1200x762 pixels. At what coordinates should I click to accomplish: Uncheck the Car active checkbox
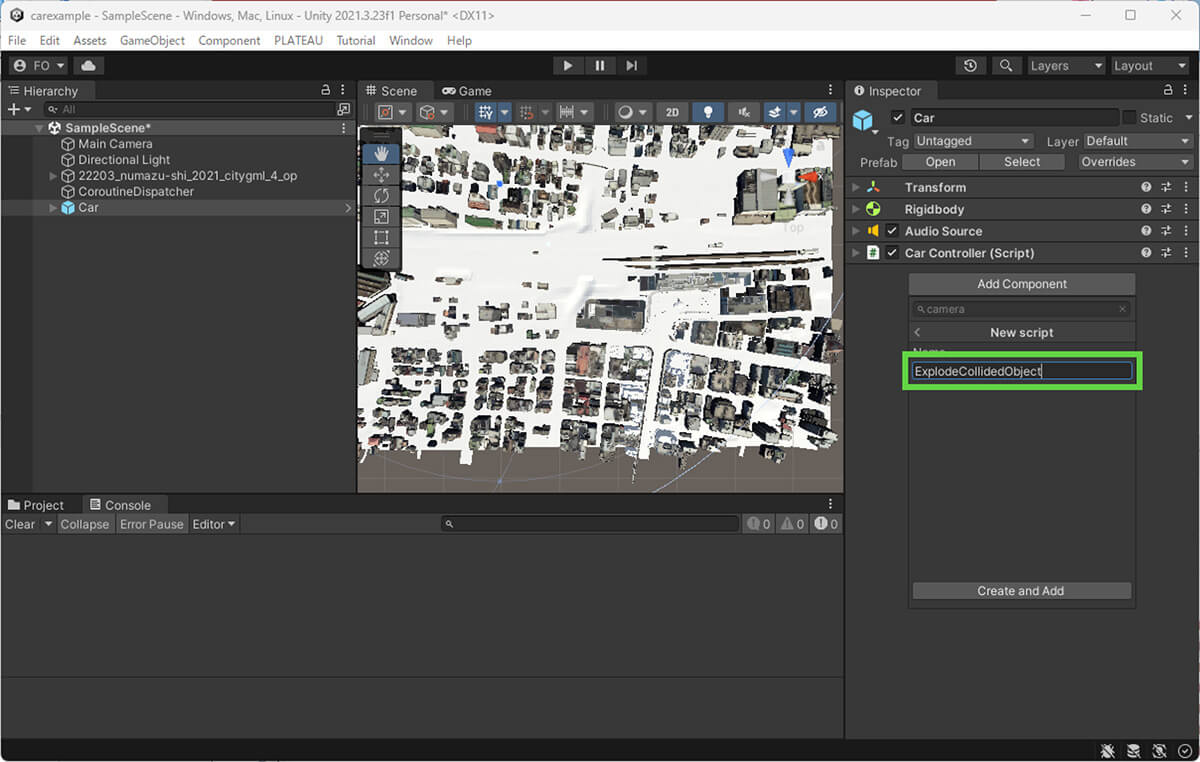coord(898,118)
